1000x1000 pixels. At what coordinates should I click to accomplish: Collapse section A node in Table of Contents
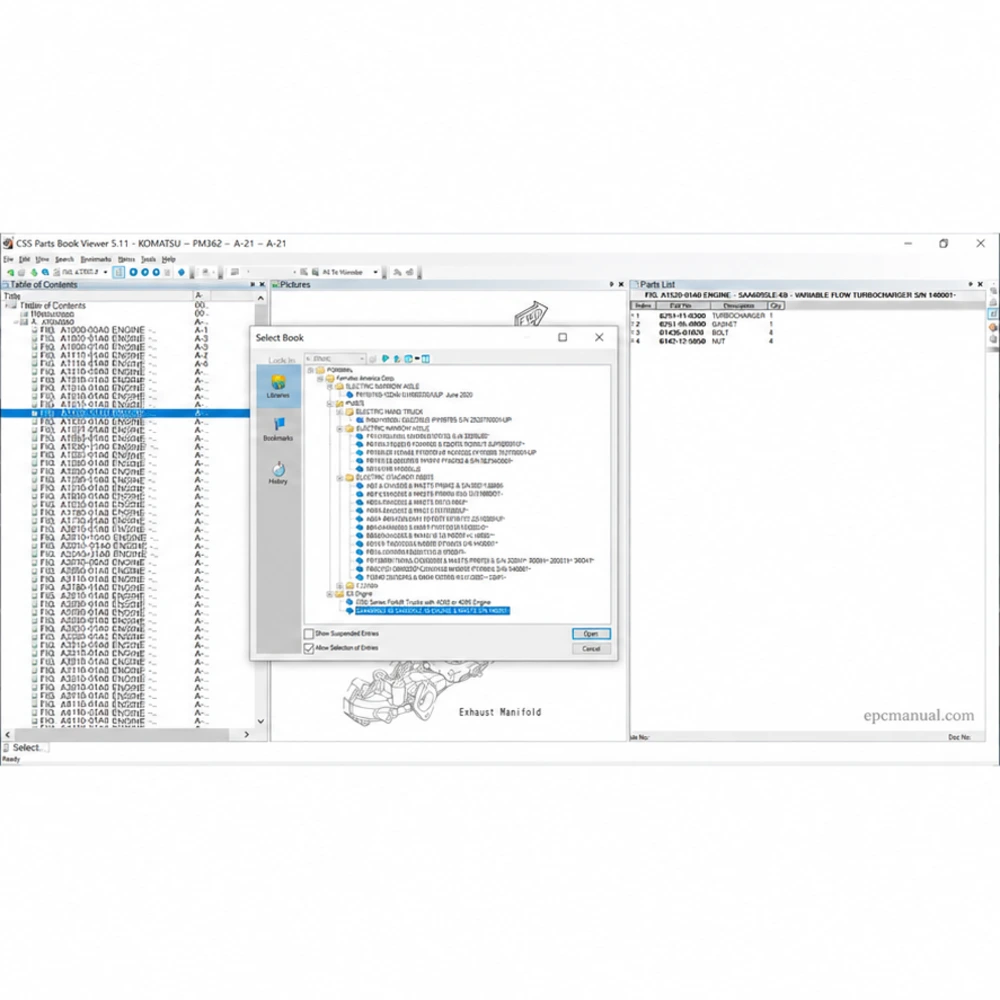point(17,322)
